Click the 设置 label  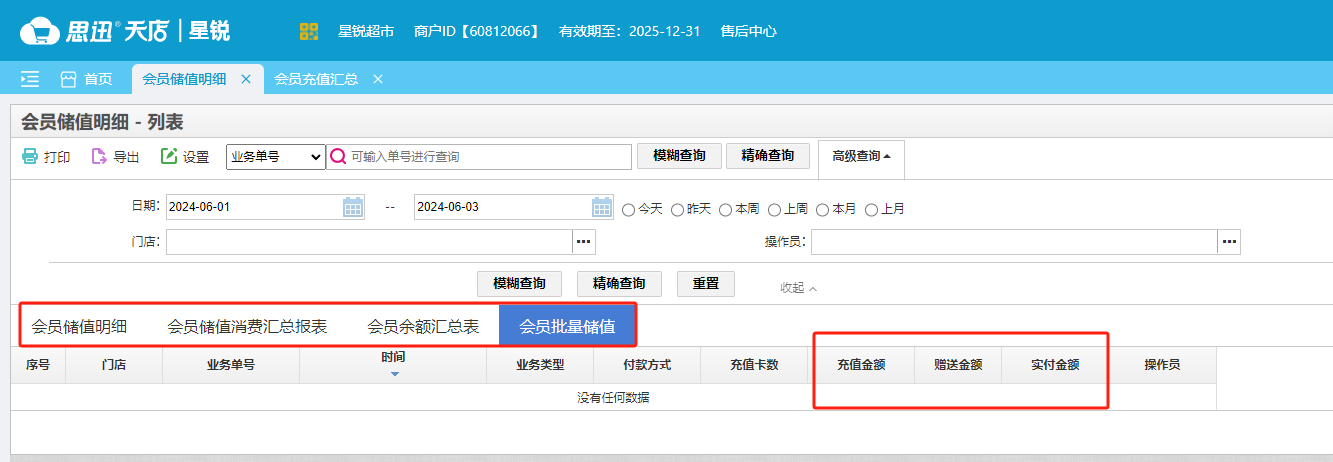click(196, 157)
